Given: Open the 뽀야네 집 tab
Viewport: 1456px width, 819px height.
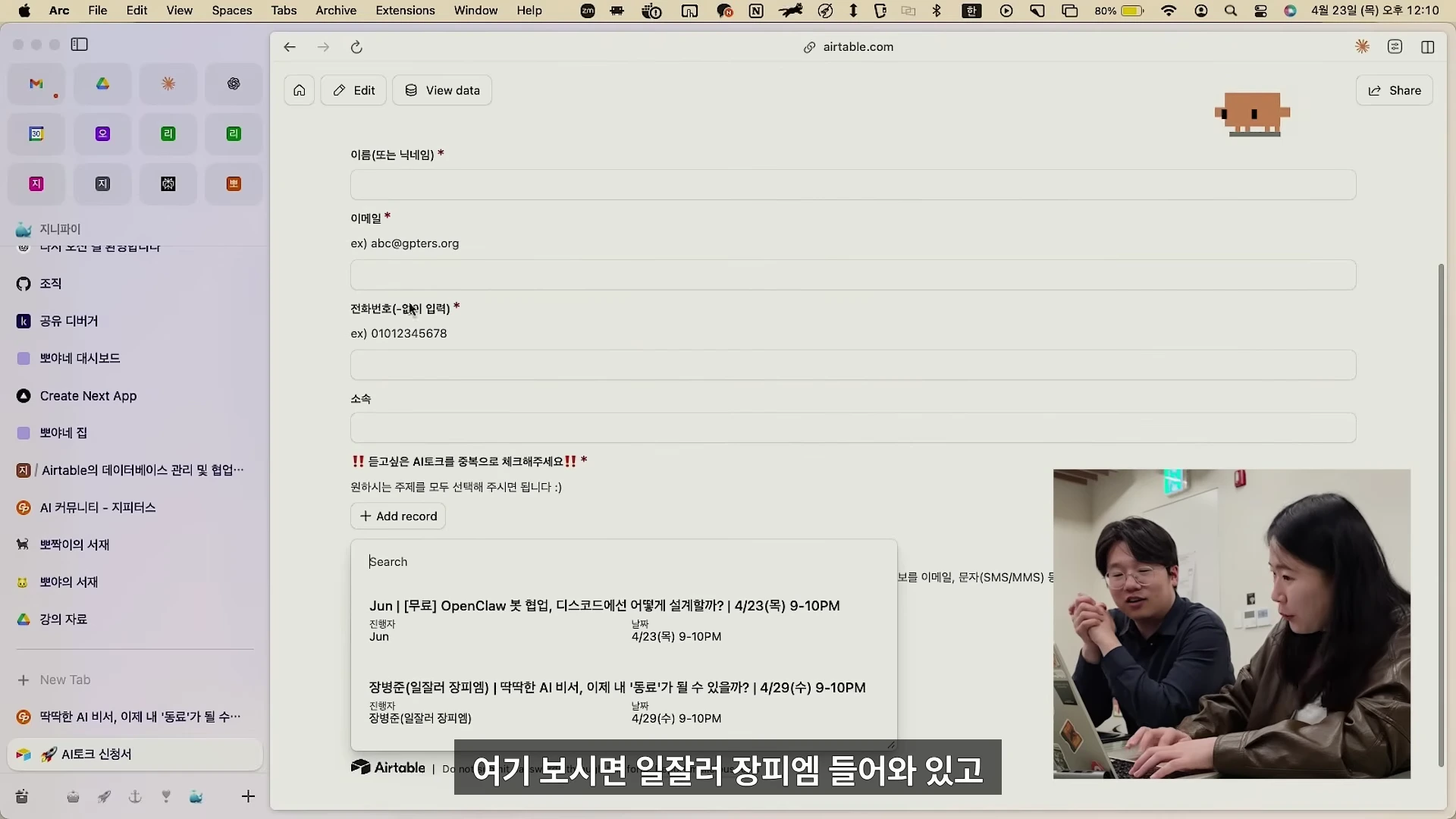Looking at the screenshot, I should tap(135, 433).
